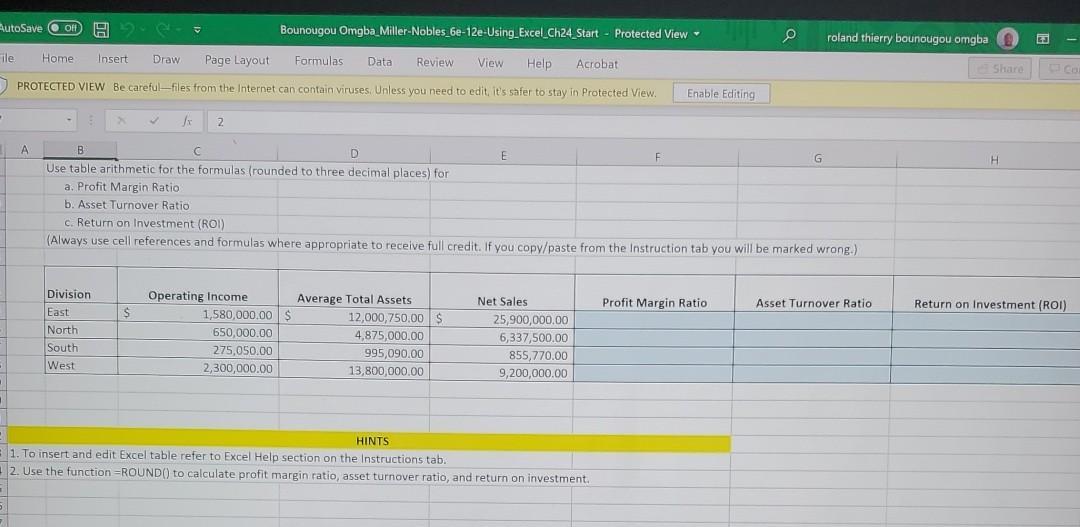Select the cell containing 13,800,000.00
The width and height of the screenshot is (1080, 527).
coord(354,371)
